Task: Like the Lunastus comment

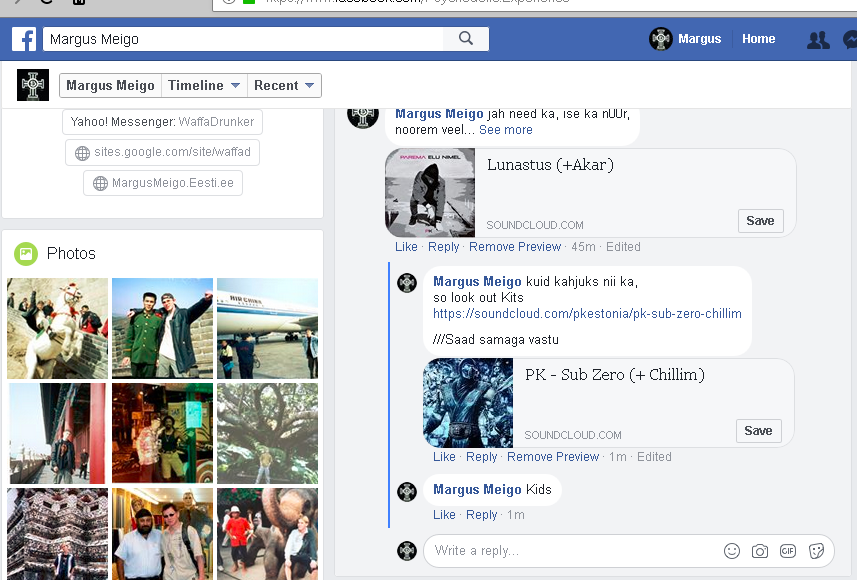Action: pyautogui.click(x=406, y=247)
